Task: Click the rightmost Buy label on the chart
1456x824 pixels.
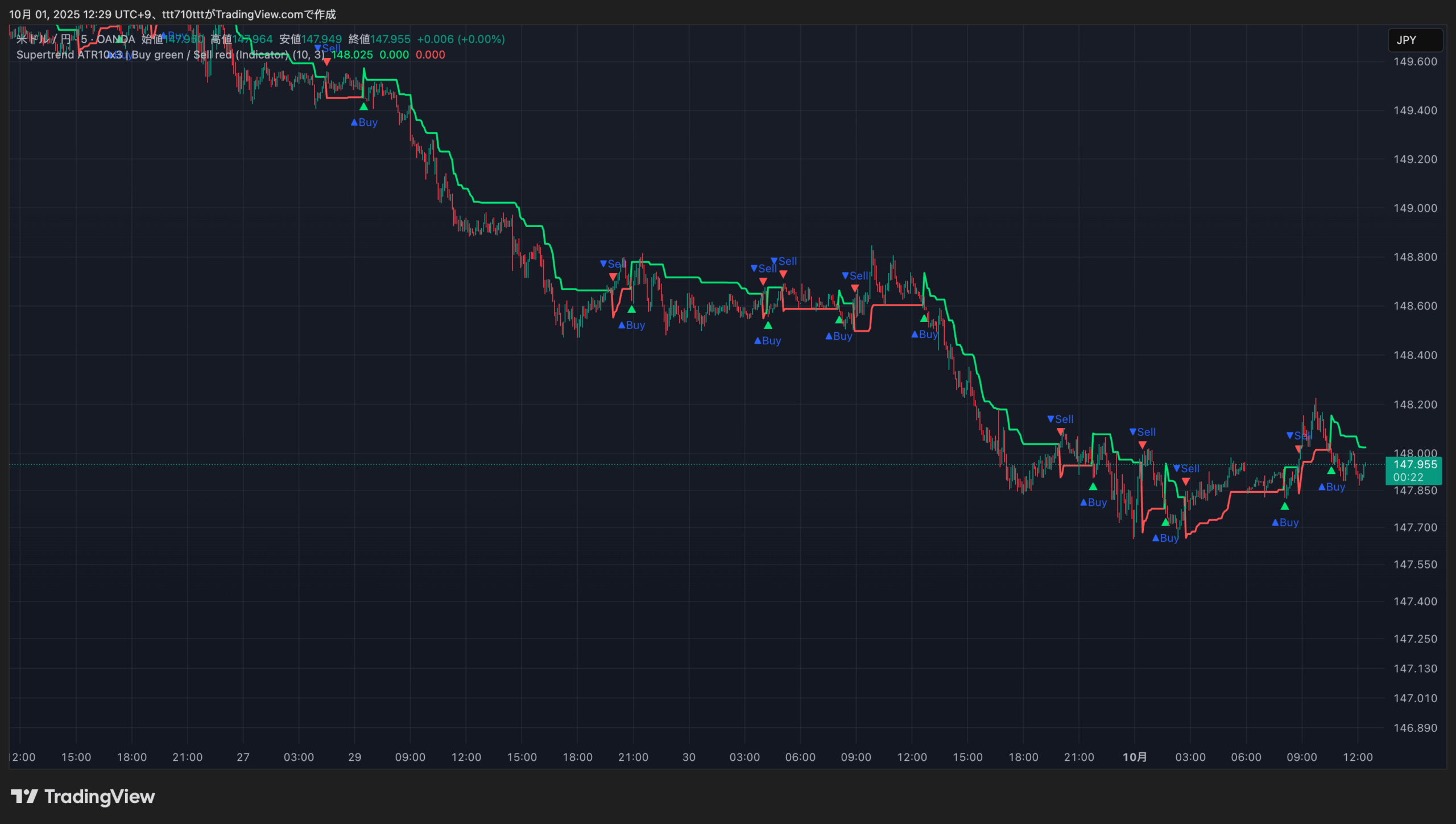Action: 1331,487
